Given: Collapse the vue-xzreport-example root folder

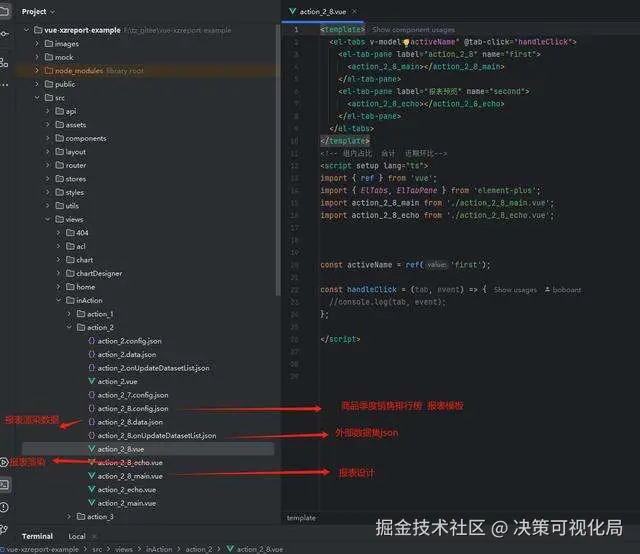Looking at the screenshot, I should coord(27,30).
